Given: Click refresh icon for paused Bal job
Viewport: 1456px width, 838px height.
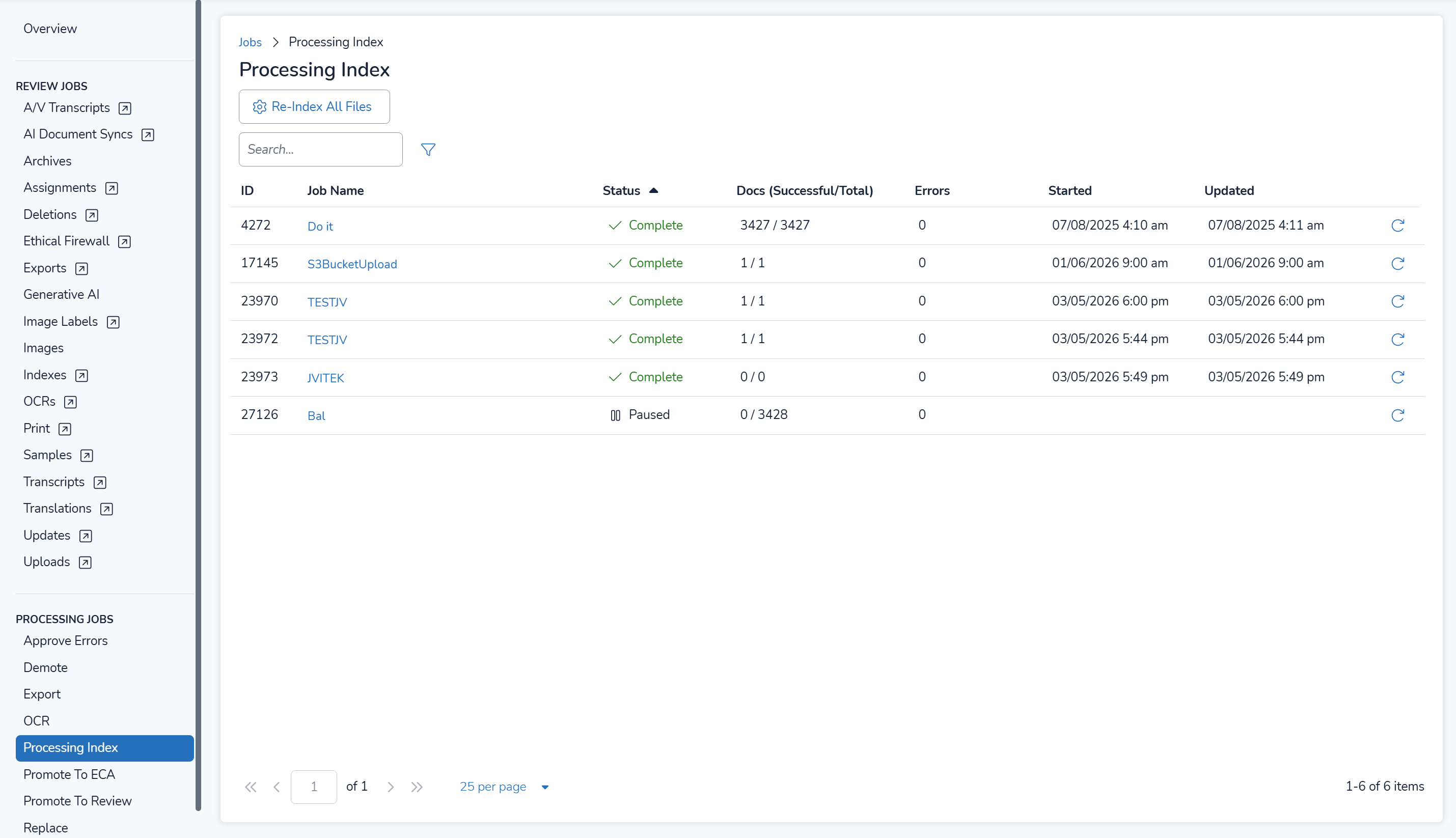Looking at the screenshot, I should click(x=1397, y=415).
